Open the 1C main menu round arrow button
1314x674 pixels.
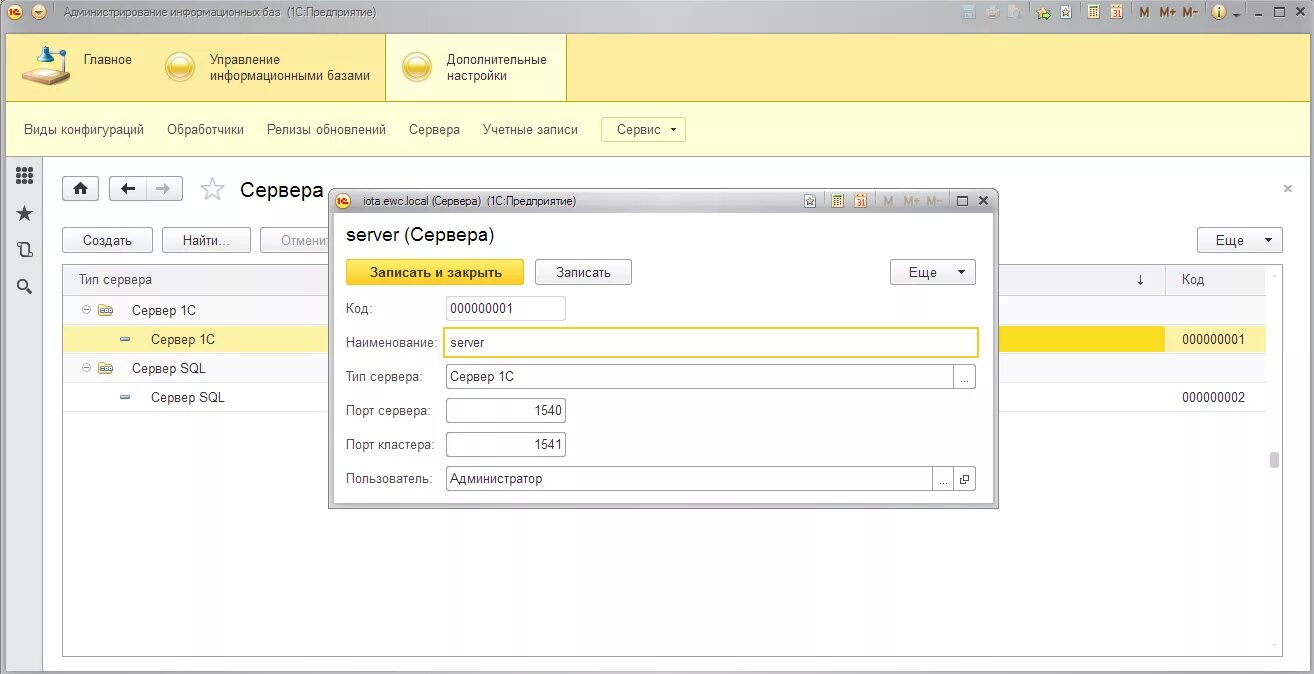(x=38, y=12)
